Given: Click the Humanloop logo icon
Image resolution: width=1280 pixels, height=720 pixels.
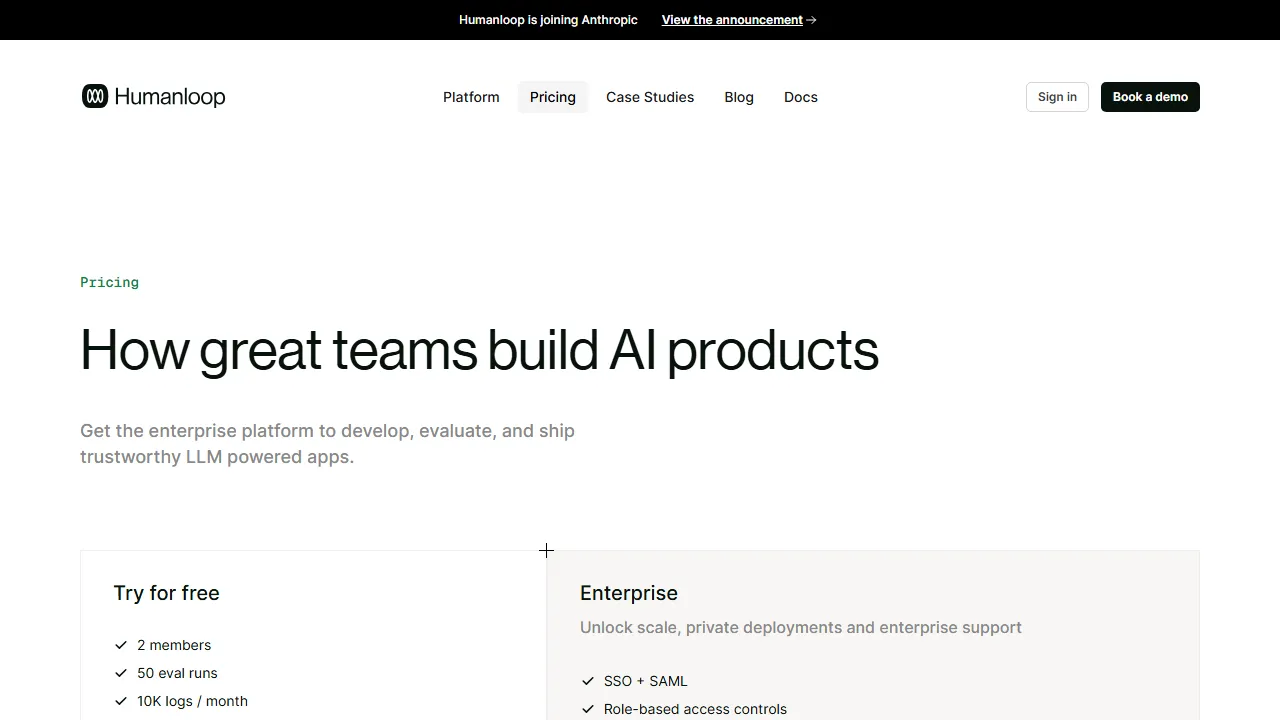Looking at the screenshot, I should click(x=95, y=96).
